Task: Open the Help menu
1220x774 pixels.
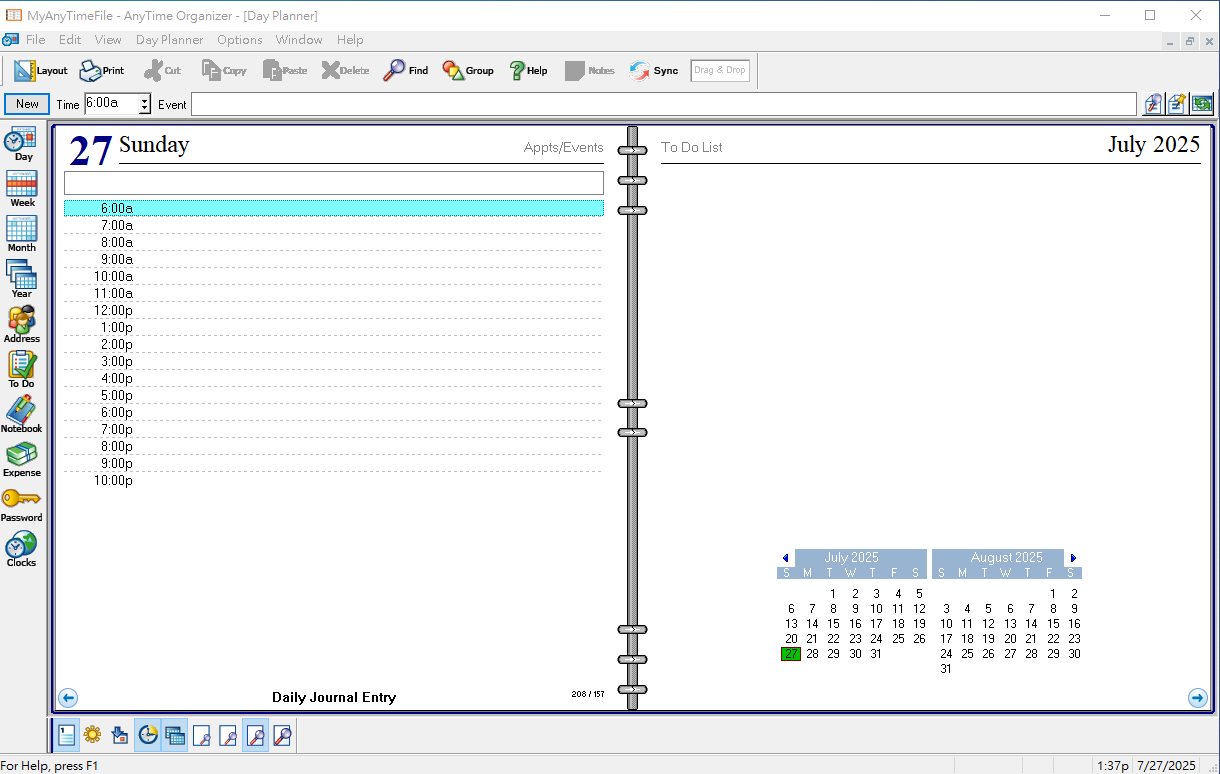Action: pyautogui.click(x=350, y=40)
